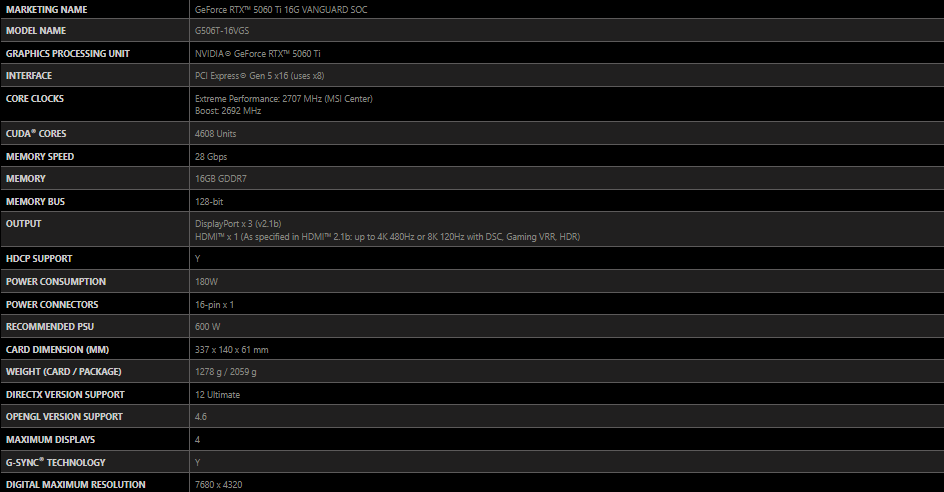Viewport: 944px width, 492px height.
Task: Click the 128-bit memory bus value
Action: point(209,202)
